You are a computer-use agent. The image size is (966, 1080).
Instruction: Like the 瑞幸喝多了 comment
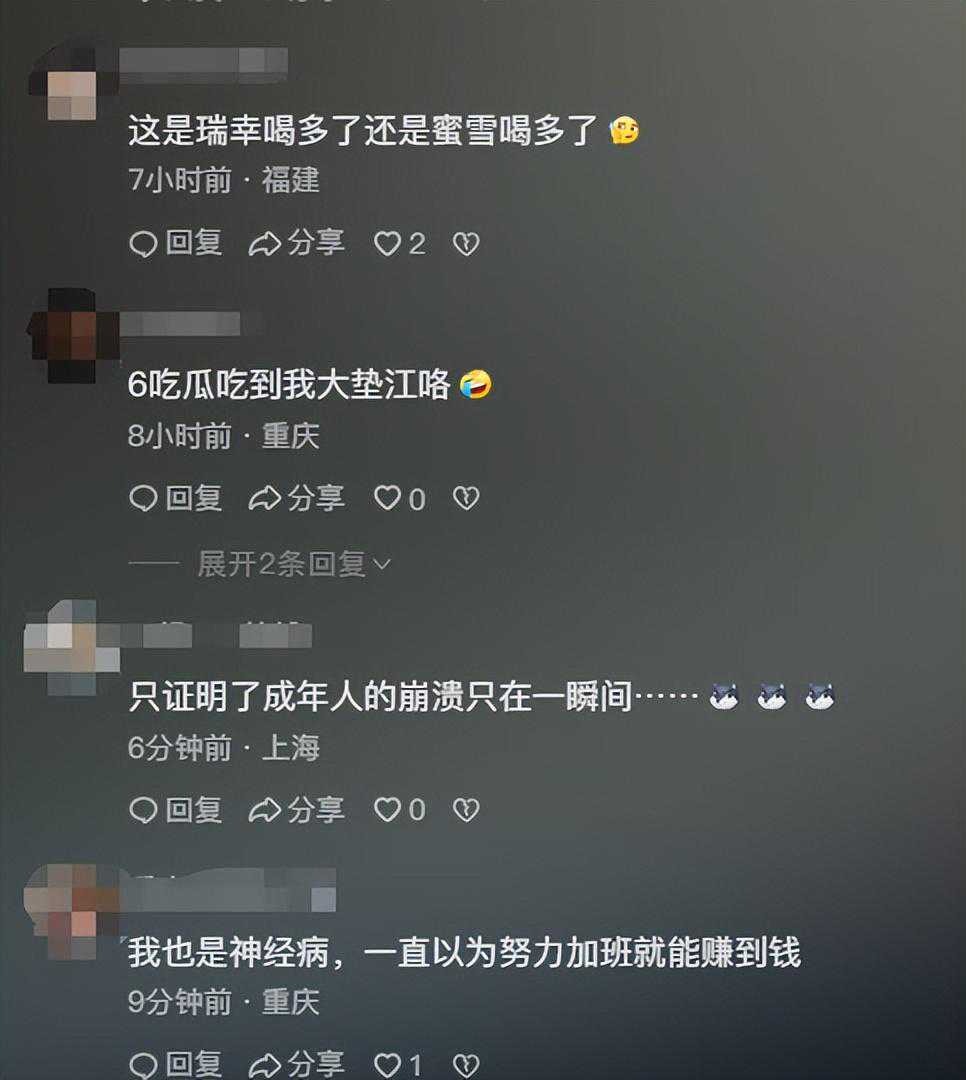399,244
